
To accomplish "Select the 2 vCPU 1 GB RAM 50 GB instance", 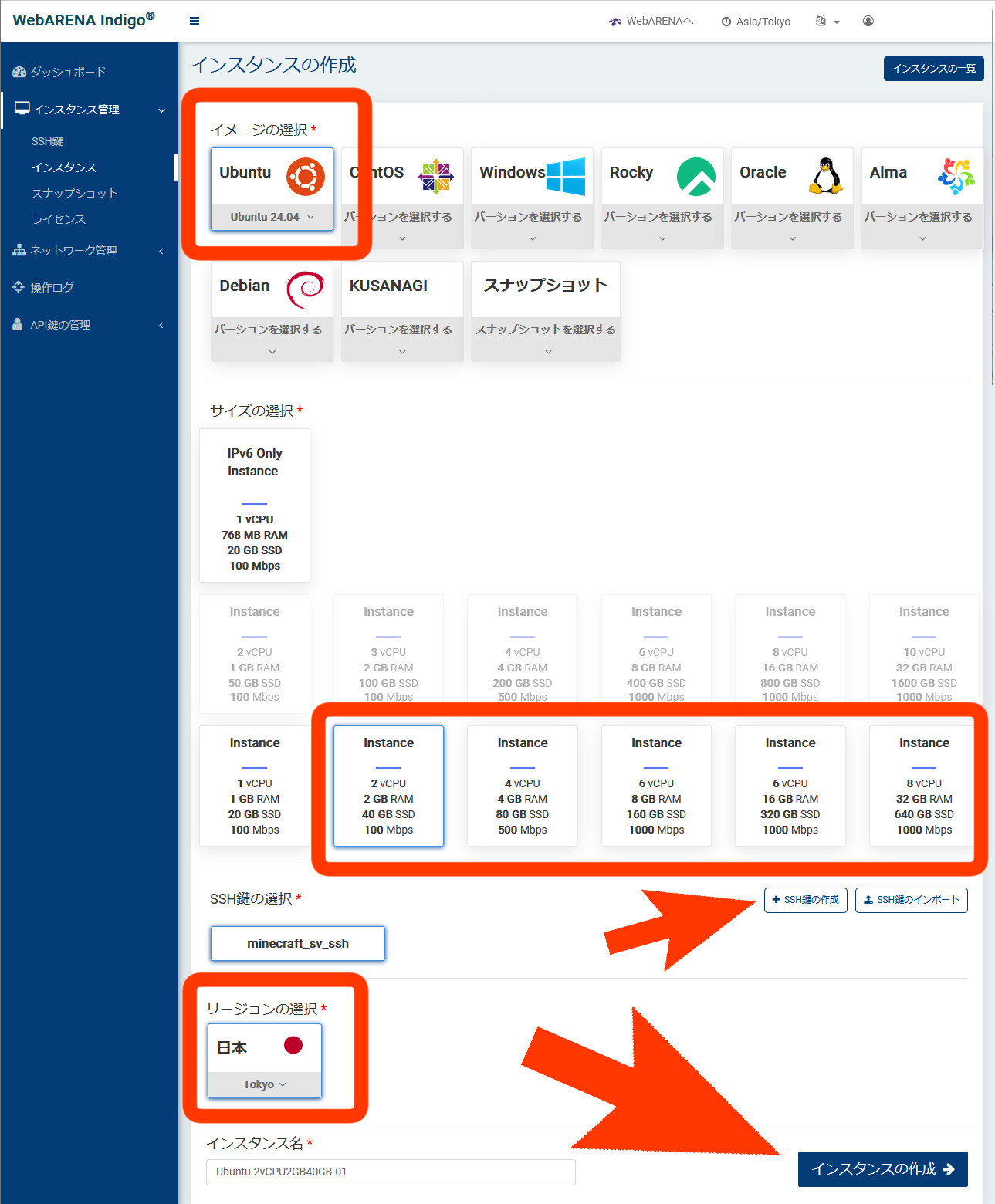I will coord(255,654).
